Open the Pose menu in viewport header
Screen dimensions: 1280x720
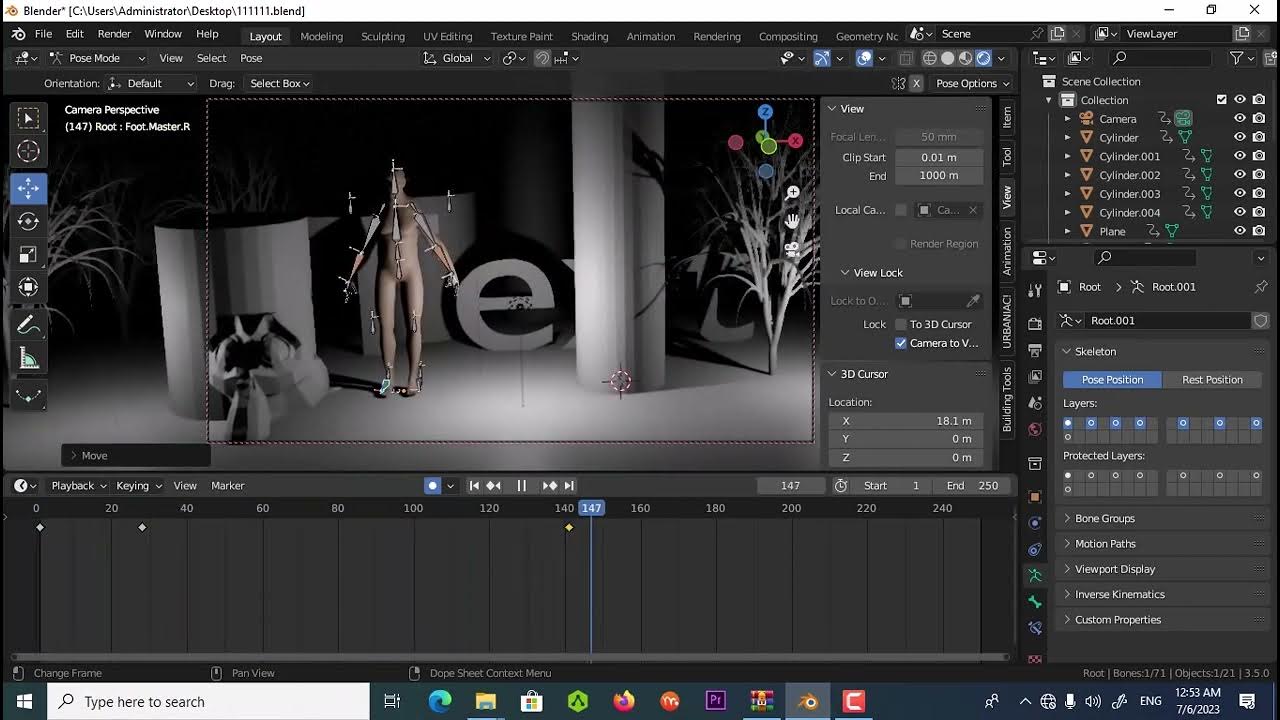(x=251, y=58)
